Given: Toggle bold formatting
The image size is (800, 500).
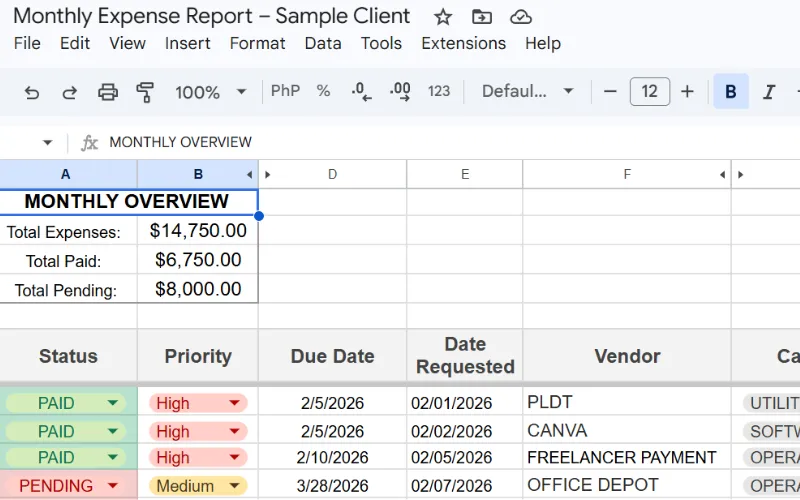Looking at the screenshot, I should [731, 91].
